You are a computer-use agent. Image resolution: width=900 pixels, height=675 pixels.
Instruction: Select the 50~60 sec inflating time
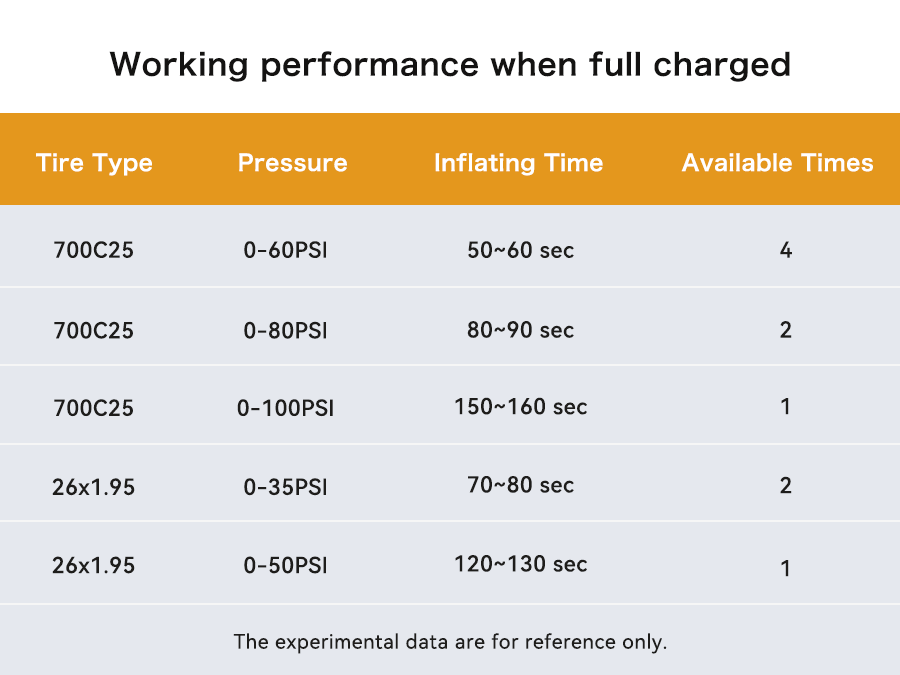[520, 250]
